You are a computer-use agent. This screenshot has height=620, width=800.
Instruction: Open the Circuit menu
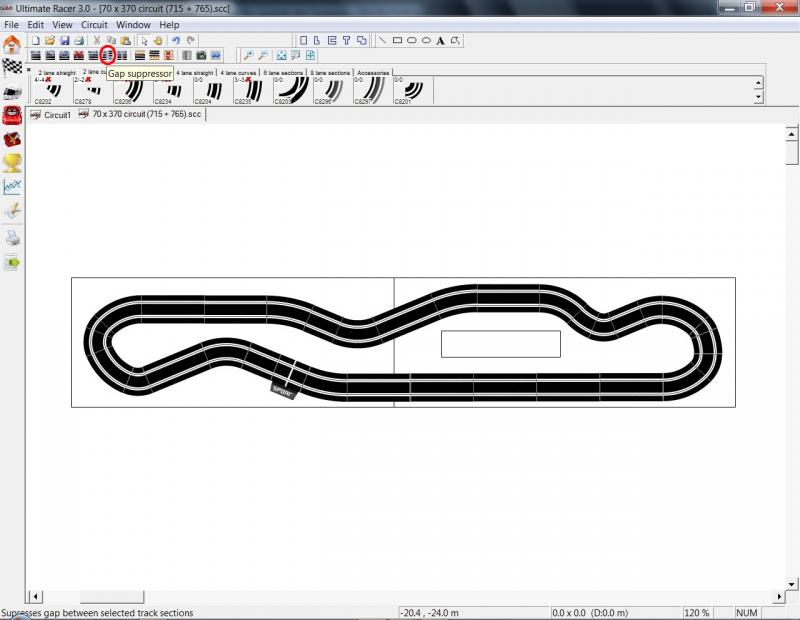coord(94,24)
